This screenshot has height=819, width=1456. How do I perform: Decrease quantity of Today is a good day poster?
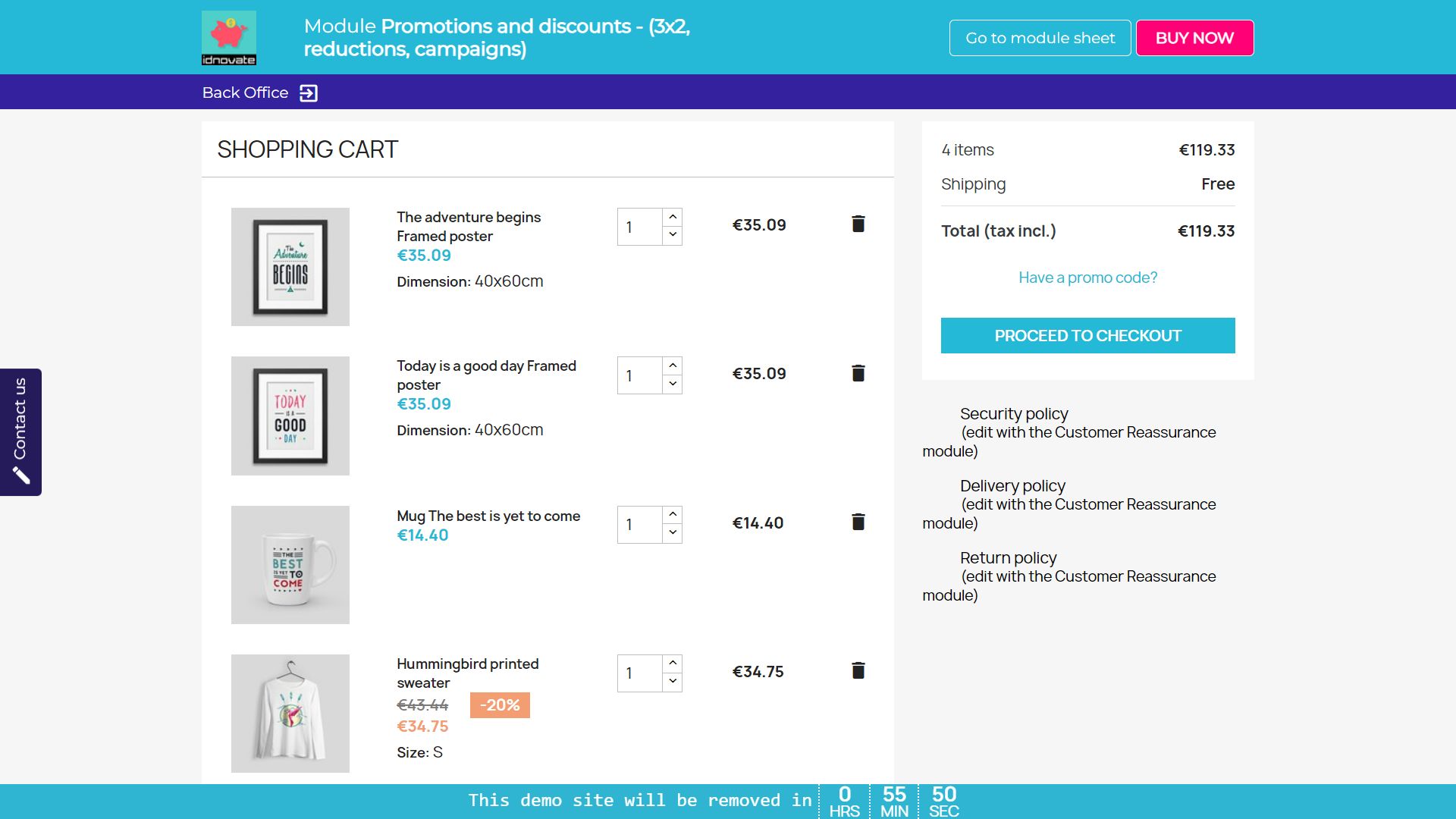pyautogui.click(x=673, y=384)
